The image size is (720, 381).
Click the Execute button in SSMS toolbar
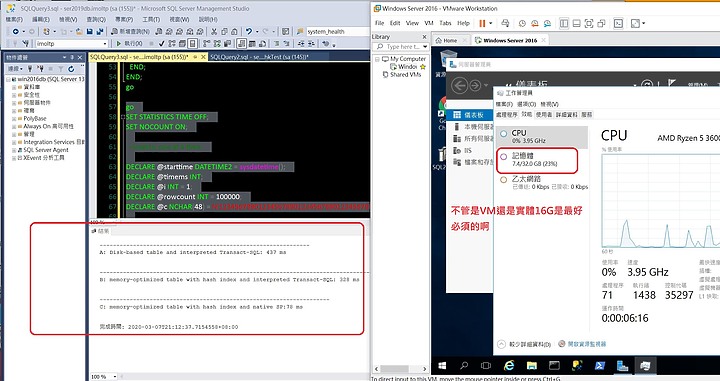(x=129, y=44)
